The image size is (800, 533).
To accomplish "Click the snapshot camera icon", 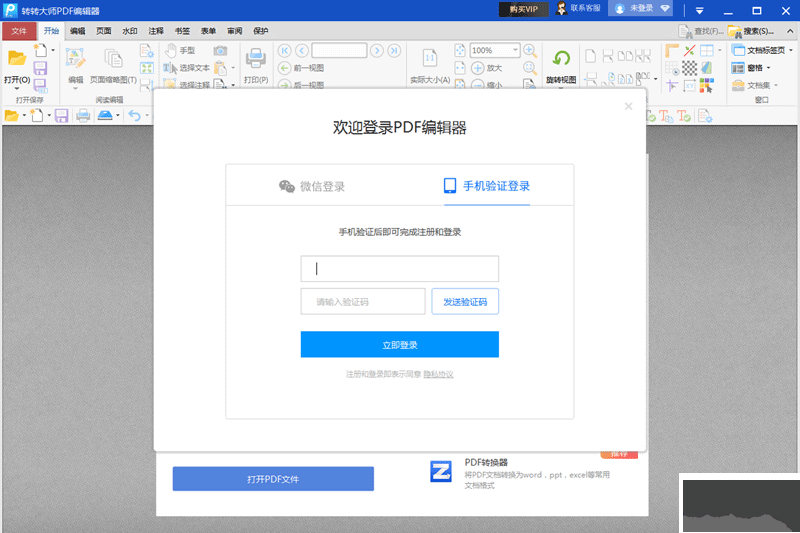I will [x=220, y=50].
